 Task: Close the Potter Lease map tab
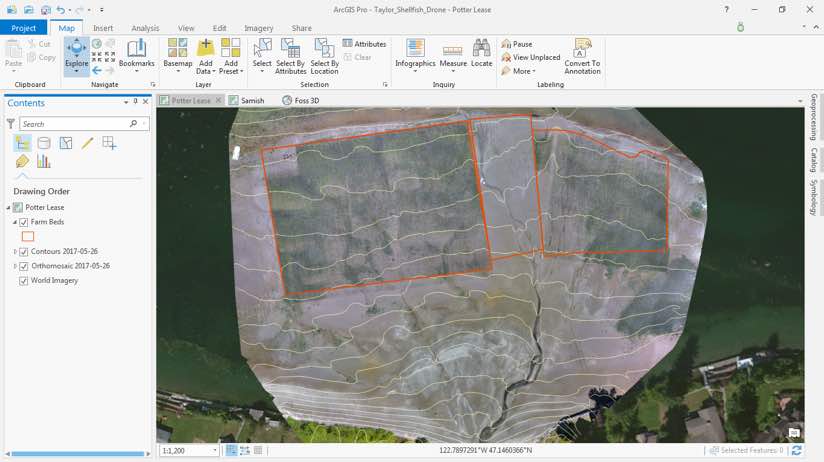point(219,100)
